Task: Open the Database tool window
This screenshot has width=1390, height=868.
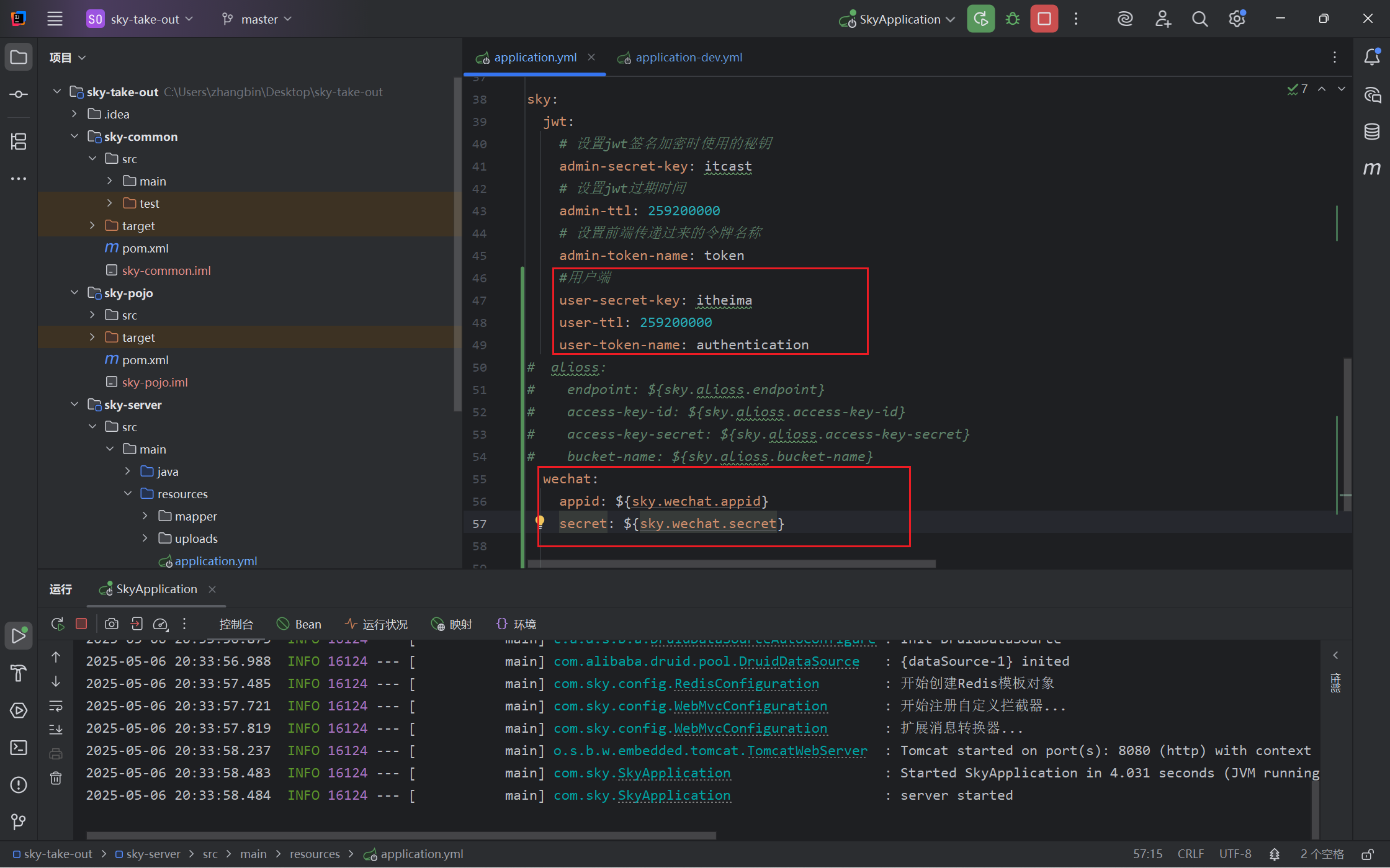Action: [x=1372, y=132]
